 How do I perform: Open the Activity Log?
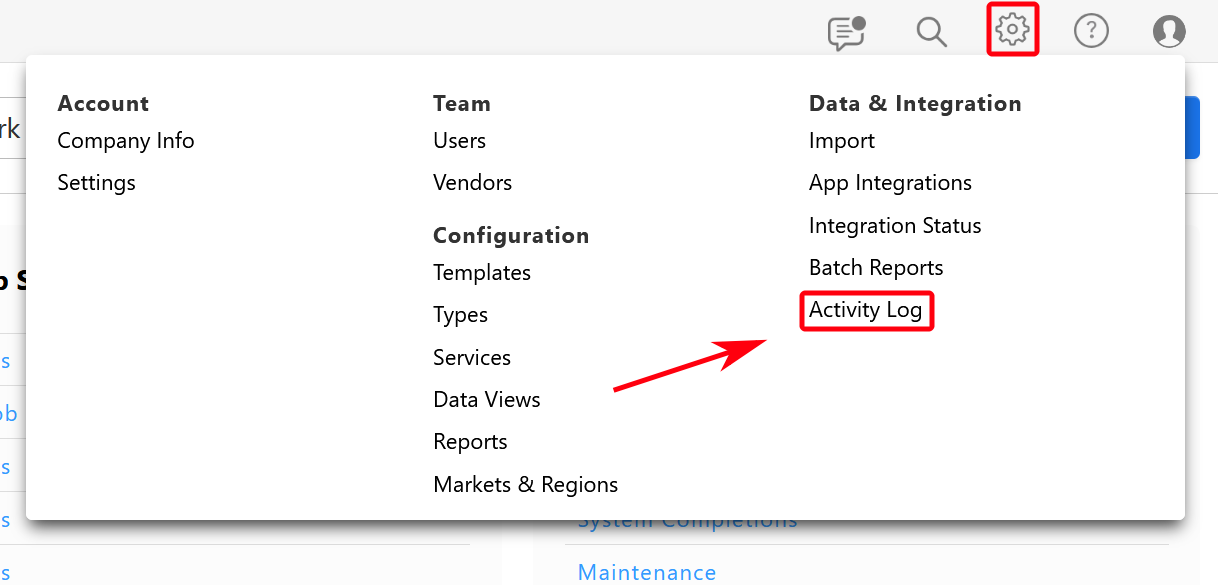866,310
